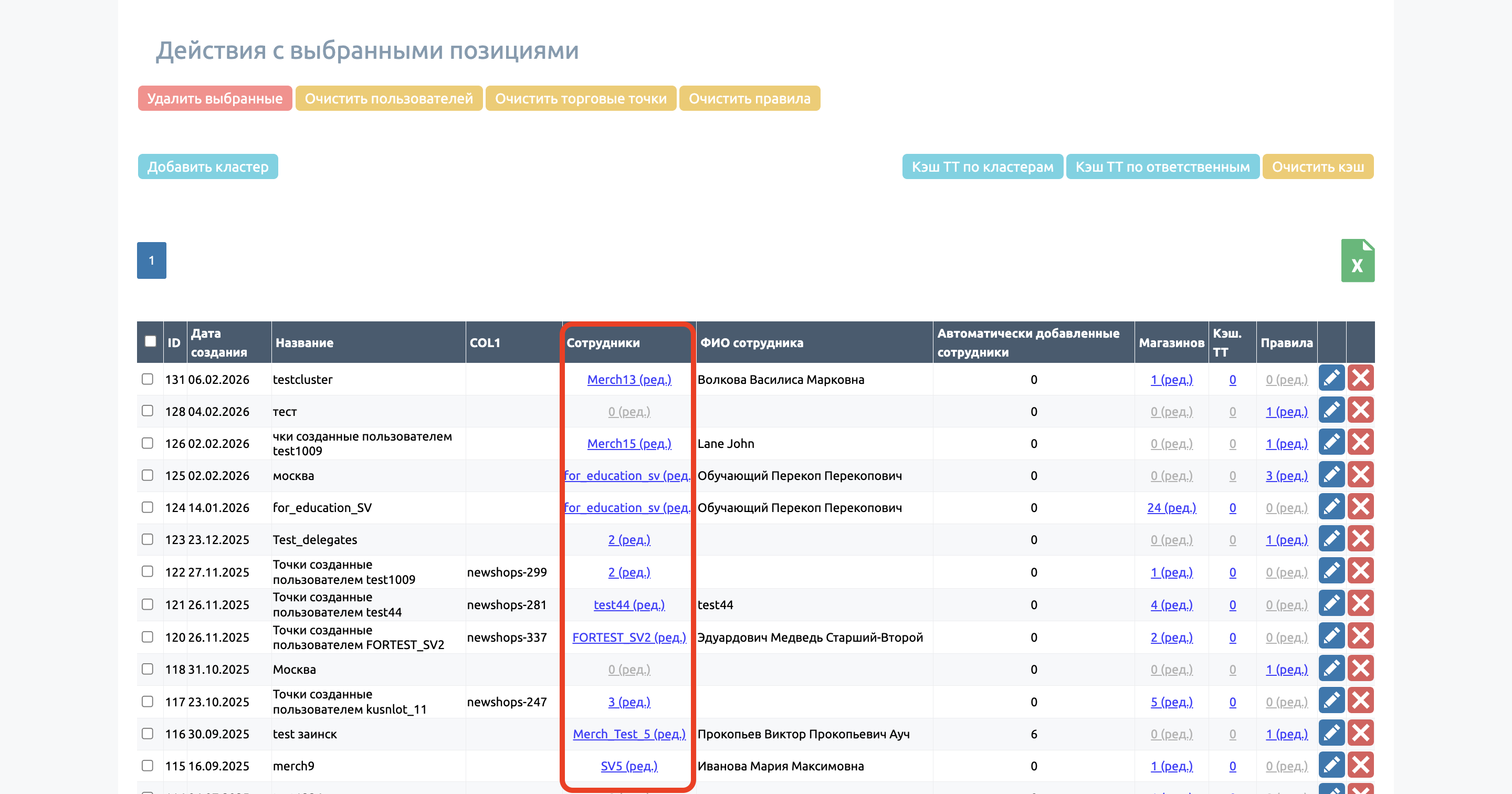Open the 24 (ред.) shops link
1512x794 pixels.
coord(1171,507)
